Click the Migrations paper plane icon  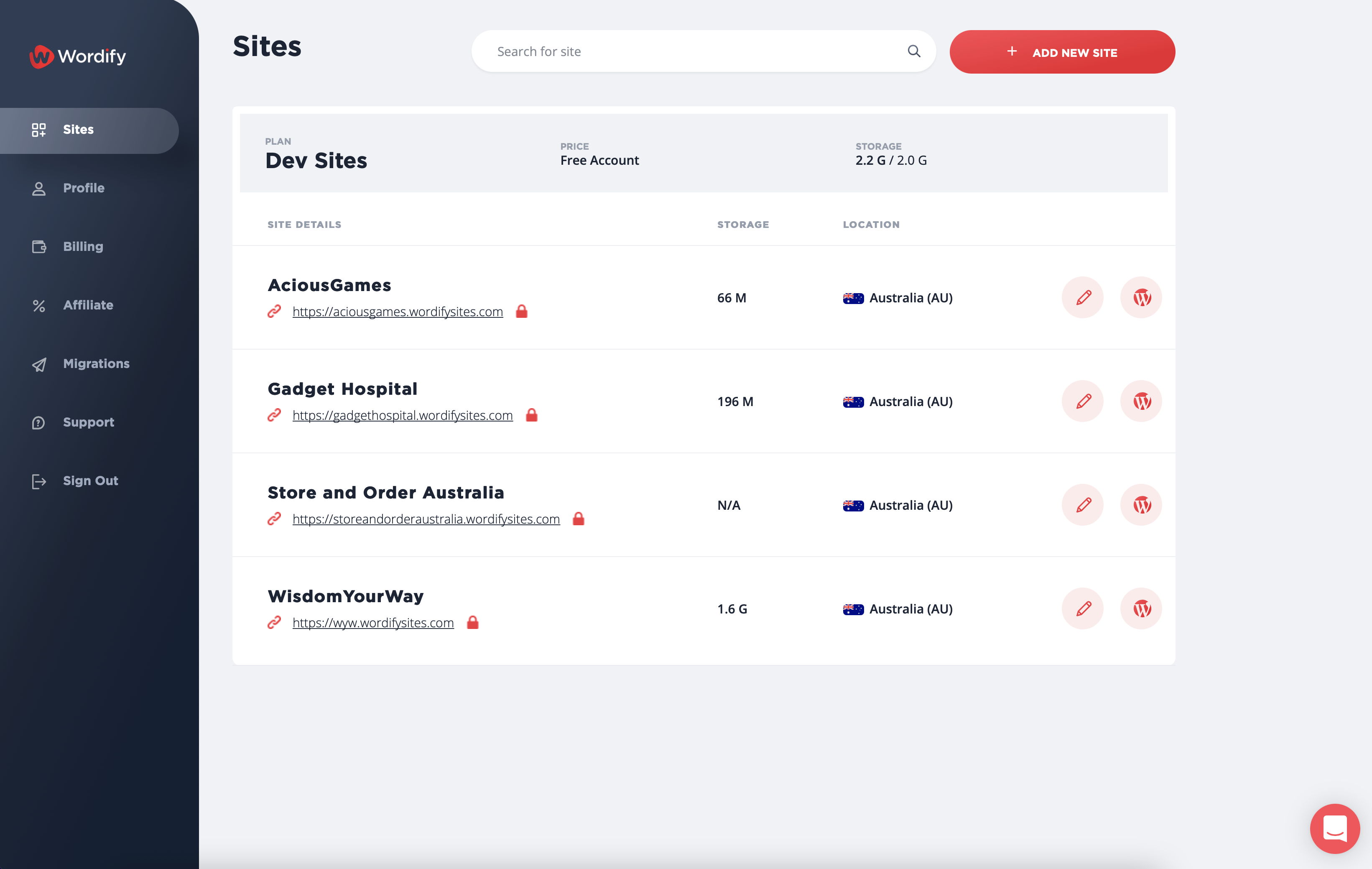coord(39,364)
